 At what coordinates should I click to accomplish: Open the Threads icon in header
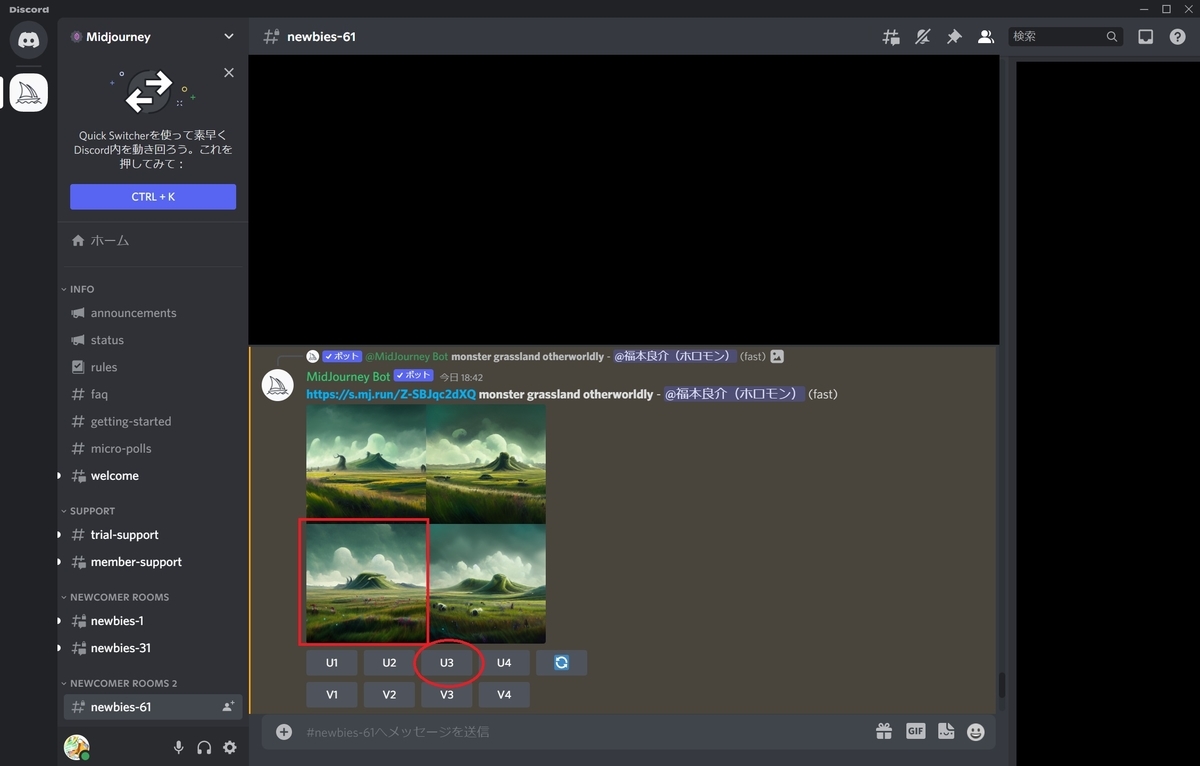pos(891,37)
